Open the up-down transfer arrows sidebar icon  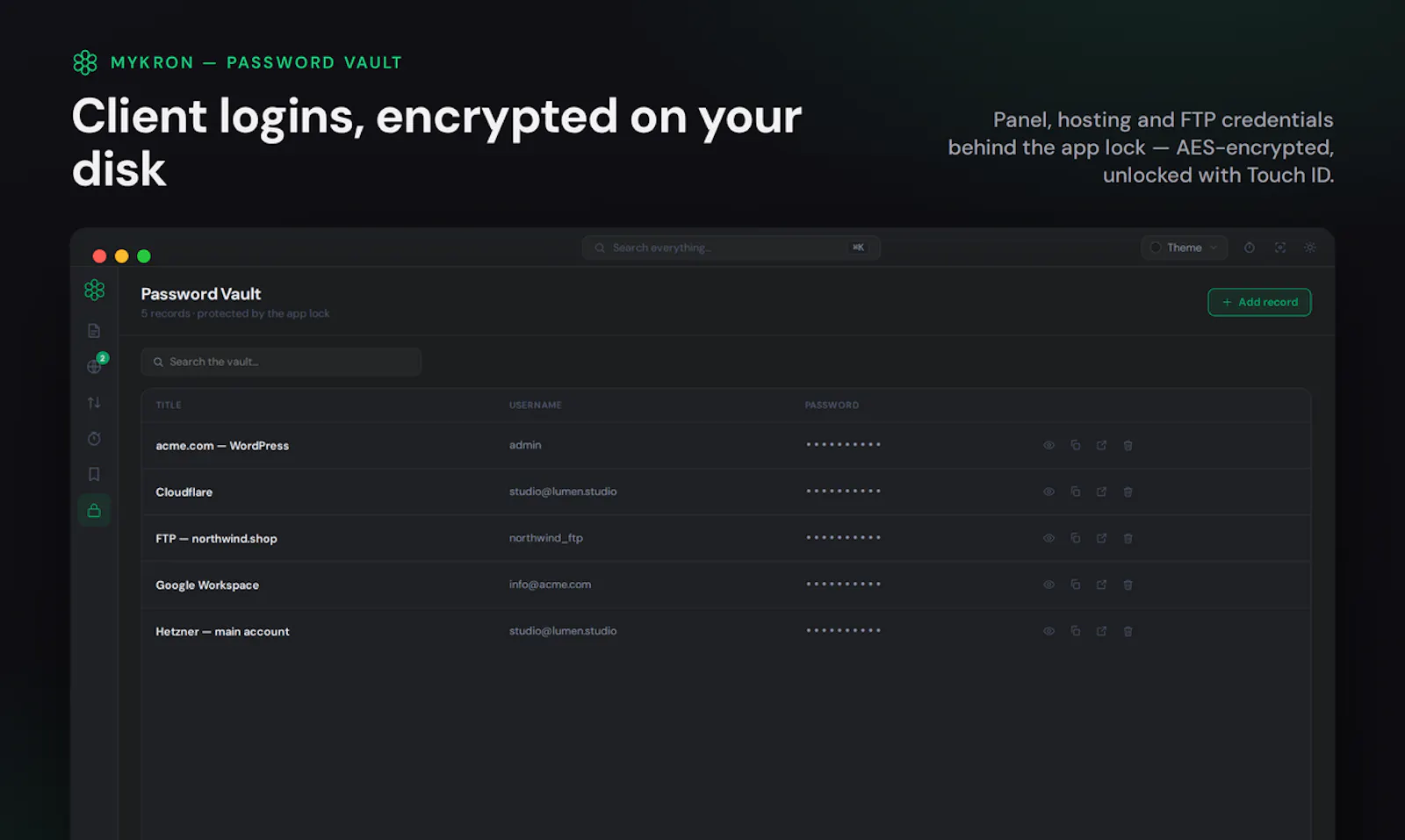pos(94,403)
